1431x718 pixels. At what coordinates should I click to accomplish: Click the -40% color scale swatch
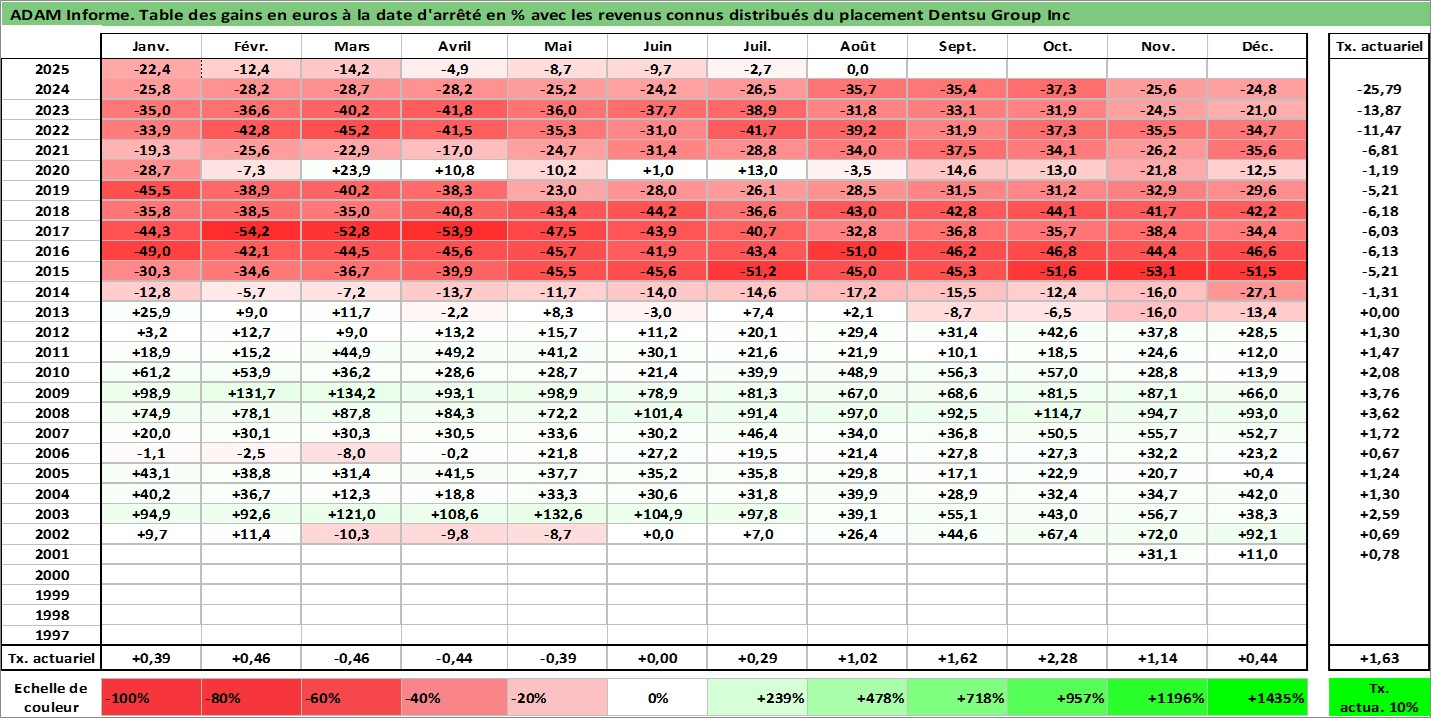coord(455,697)
